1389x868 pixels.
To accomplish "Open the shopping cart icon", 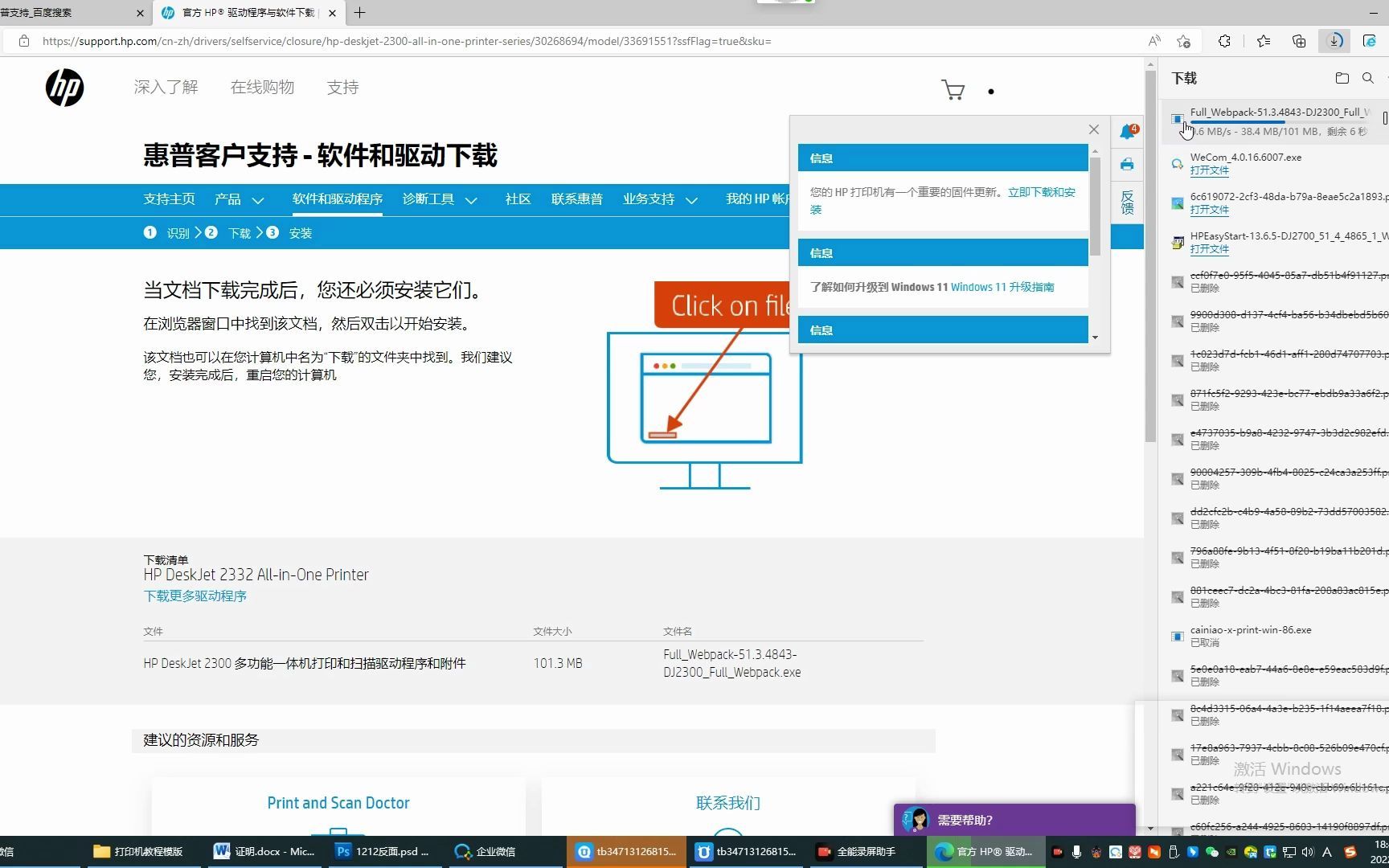I will click(953, 90).
